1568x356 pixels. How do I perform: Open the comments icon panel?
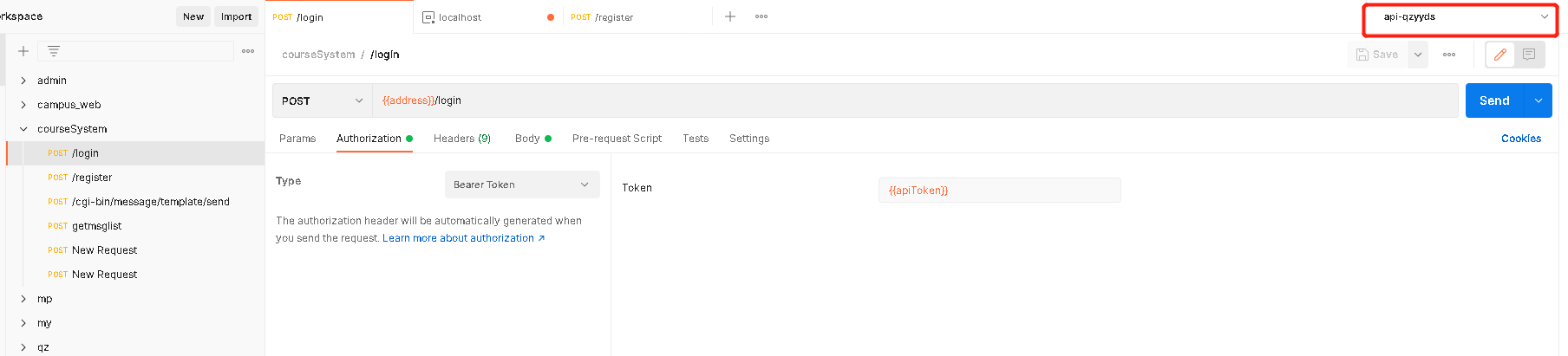(x=1529, y=55)
